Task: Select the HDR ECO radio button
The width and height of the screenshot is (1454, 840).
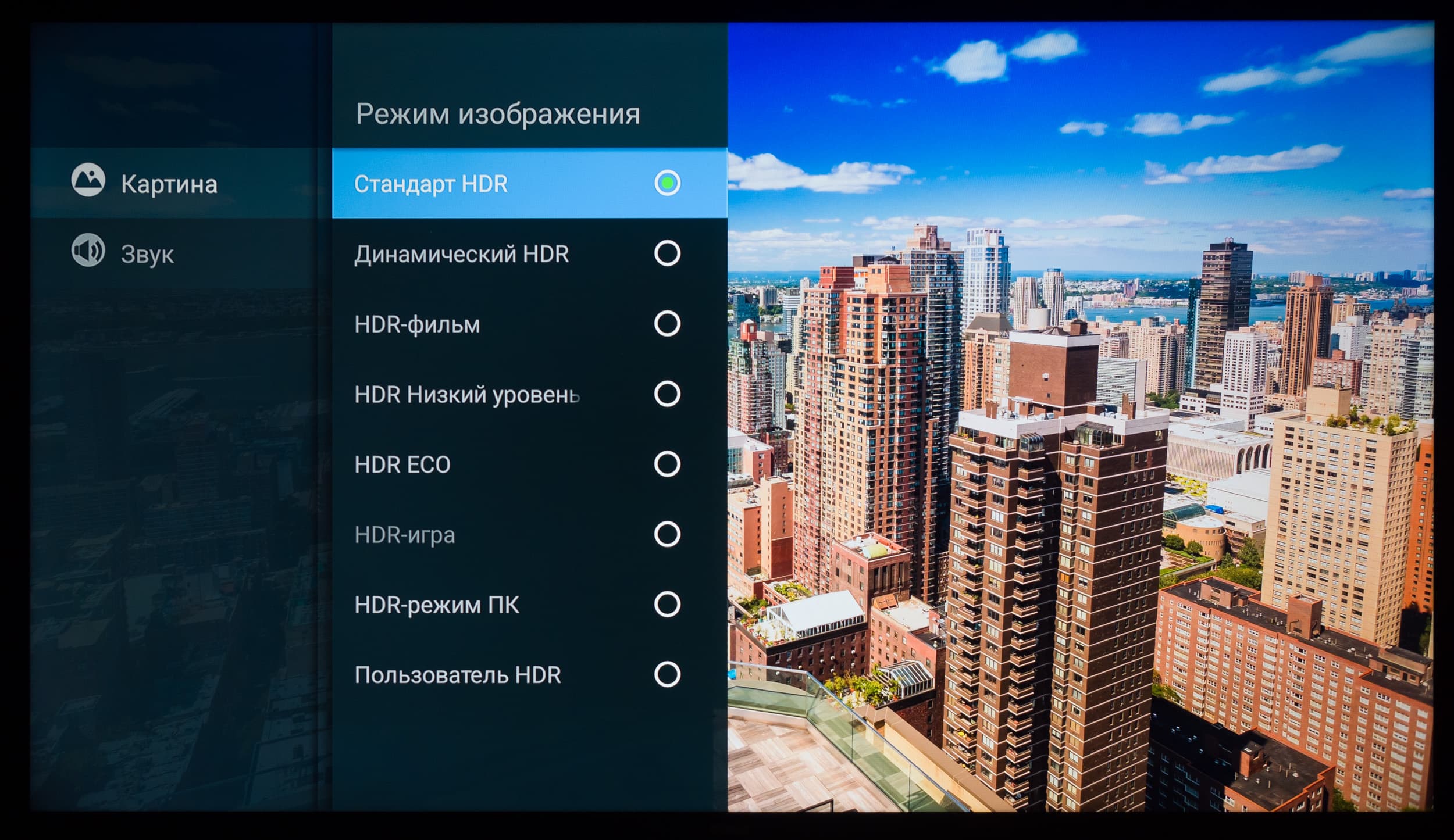Action: (667, 464)
